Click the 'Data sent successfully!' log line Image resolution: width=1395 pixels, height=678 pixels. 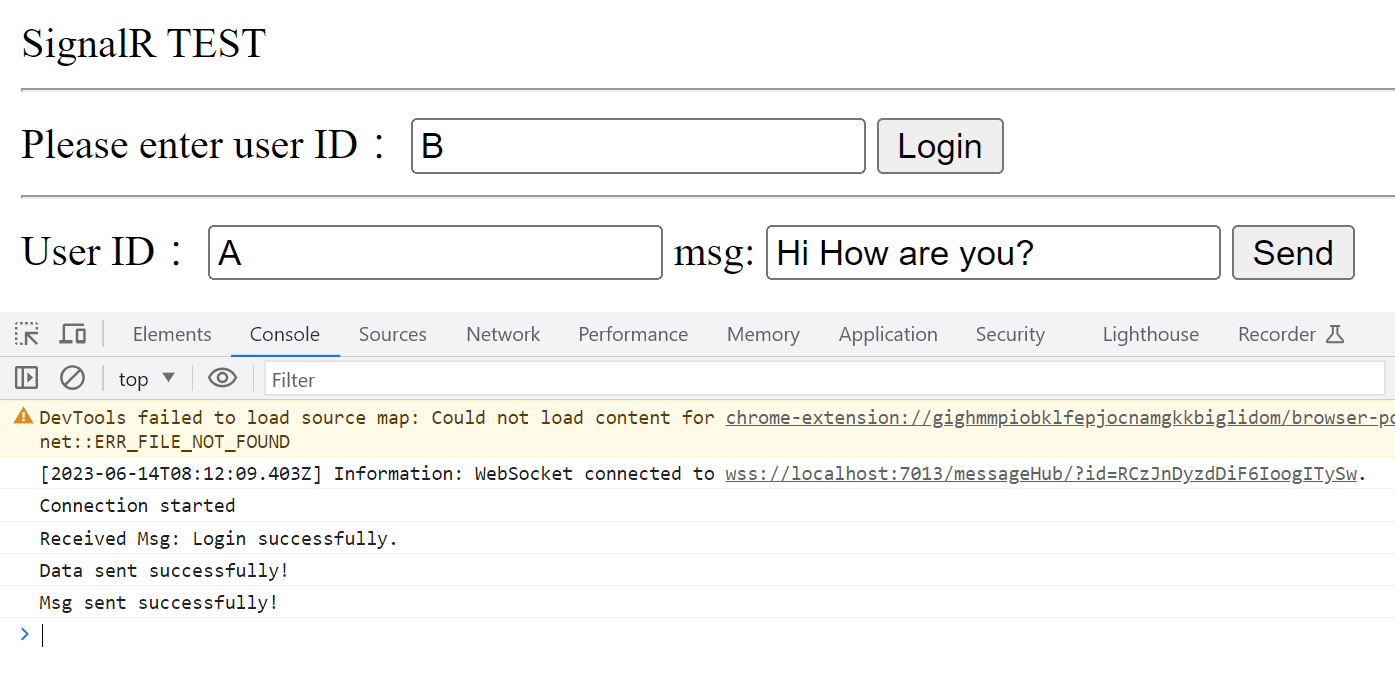[164, 570]
